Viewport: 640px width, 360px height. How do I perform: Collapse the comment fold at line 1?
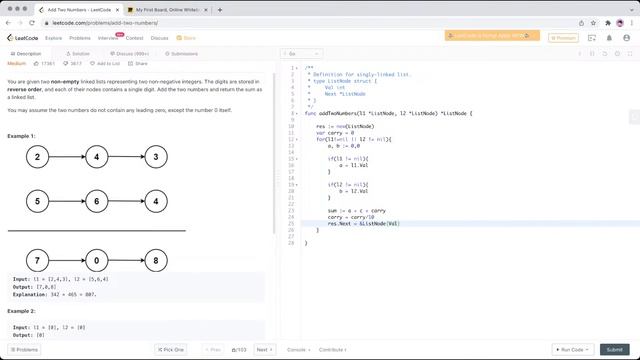(297, 68)
